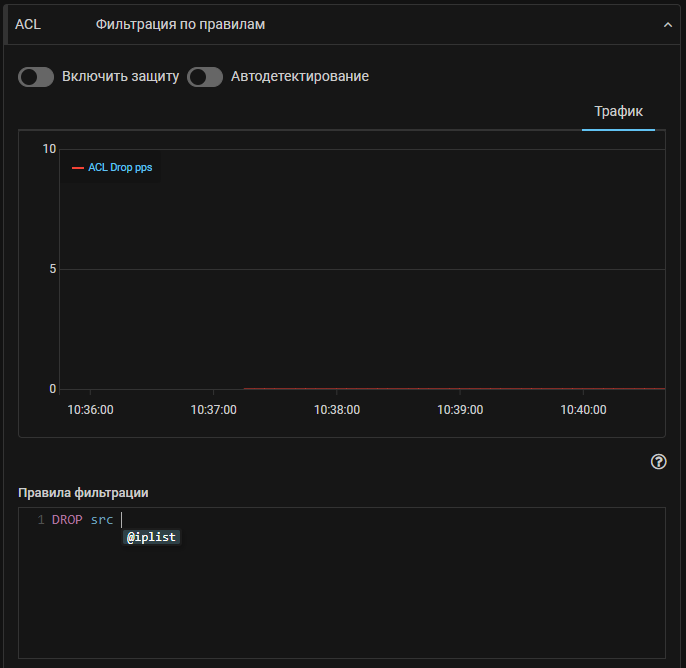Click the "ACL Drop pps" legend label
Screen dimensions: 686x668
pos(120,168)
